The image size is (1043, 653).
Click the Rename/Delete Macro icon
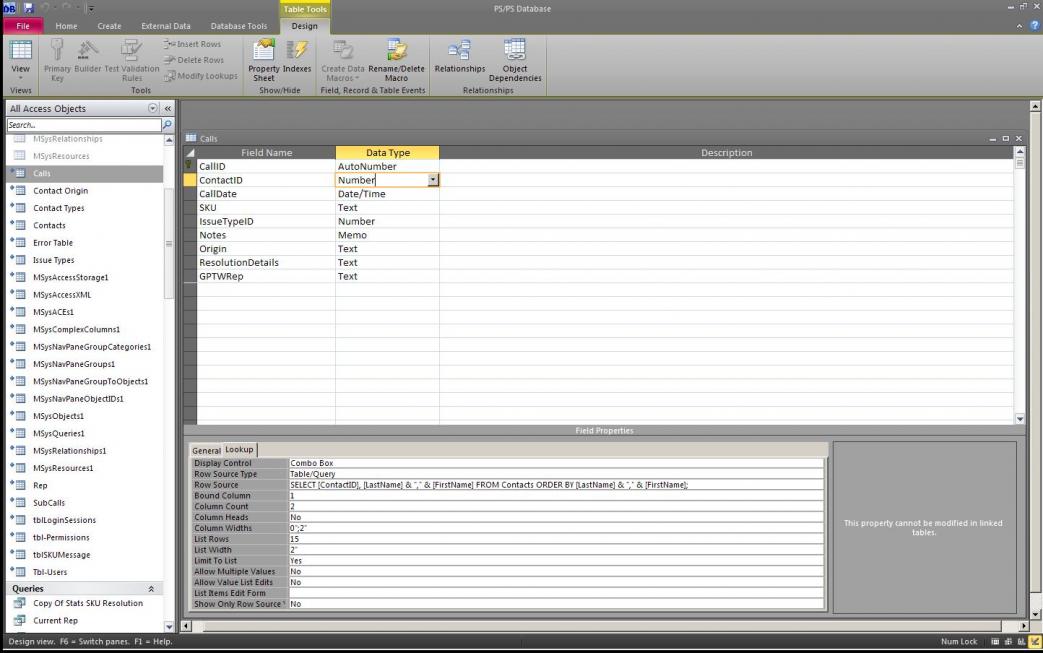pos(396,61)
